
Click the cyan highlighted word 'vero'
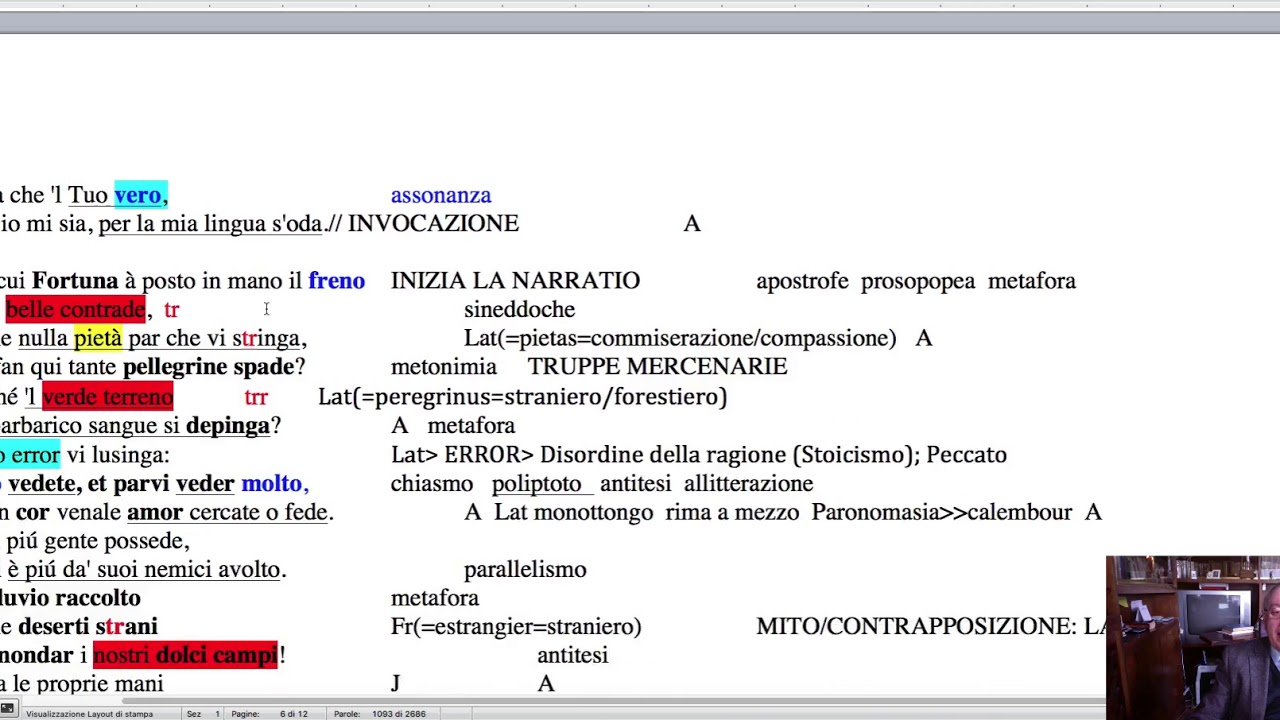[x=137, y=195]
